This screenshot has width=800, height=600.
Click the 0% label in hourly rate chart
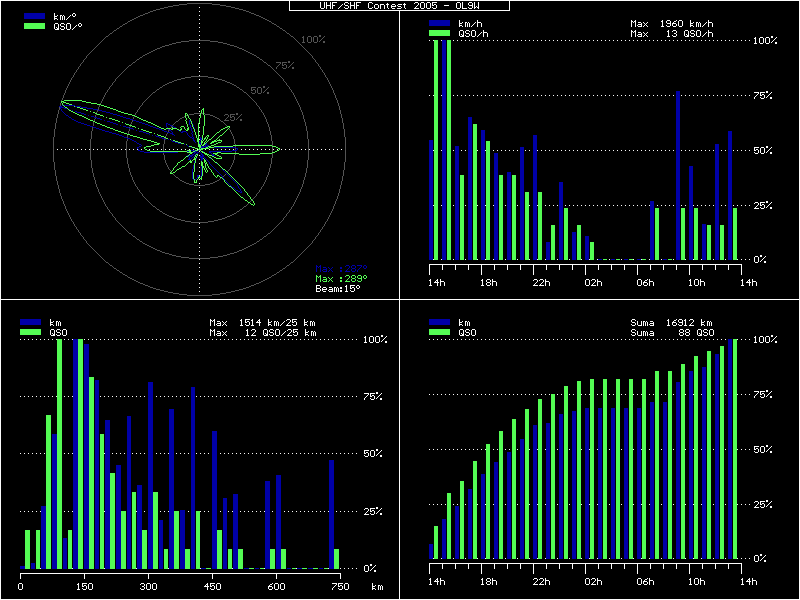pos(760,260)
